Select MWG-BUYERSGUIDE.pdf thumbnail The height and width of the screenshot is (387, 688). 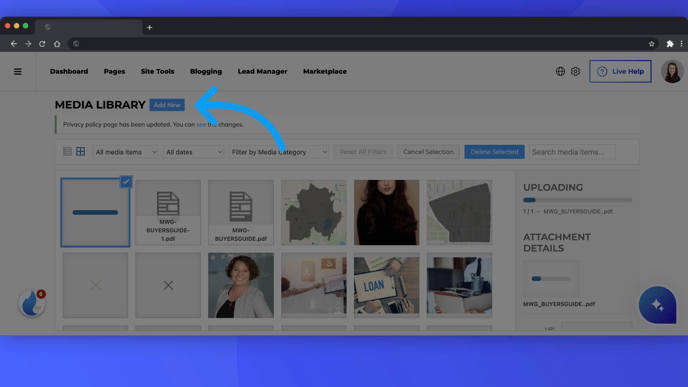click(241, 212)
